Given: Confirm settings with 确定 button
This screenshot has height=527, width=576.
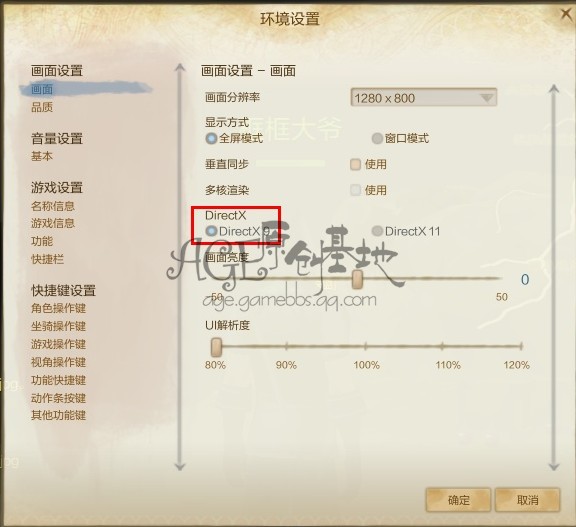Looking at the screenshot, I should [458, 500].
